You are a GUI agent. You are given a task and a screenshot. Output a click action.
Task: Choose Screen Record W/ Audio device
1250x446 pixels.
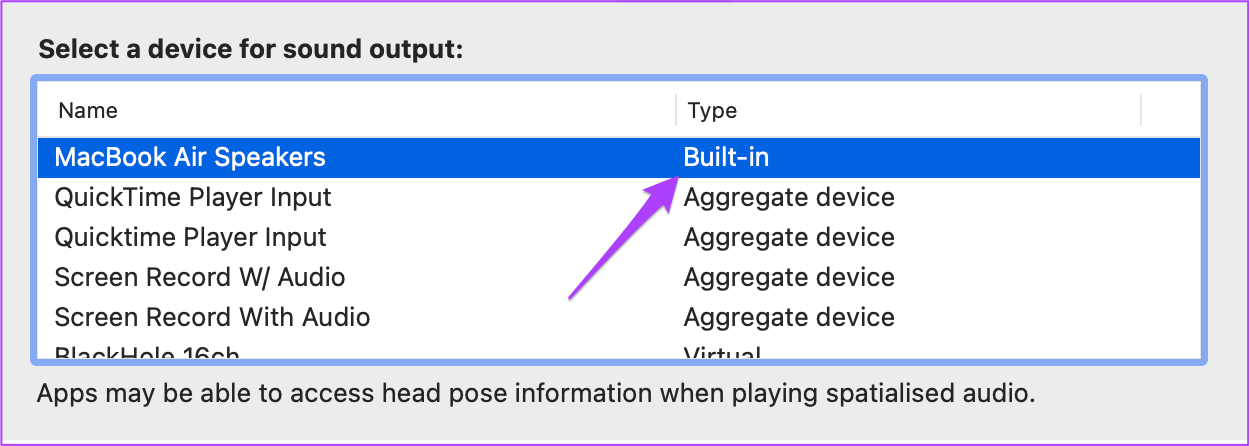[619, 277]
